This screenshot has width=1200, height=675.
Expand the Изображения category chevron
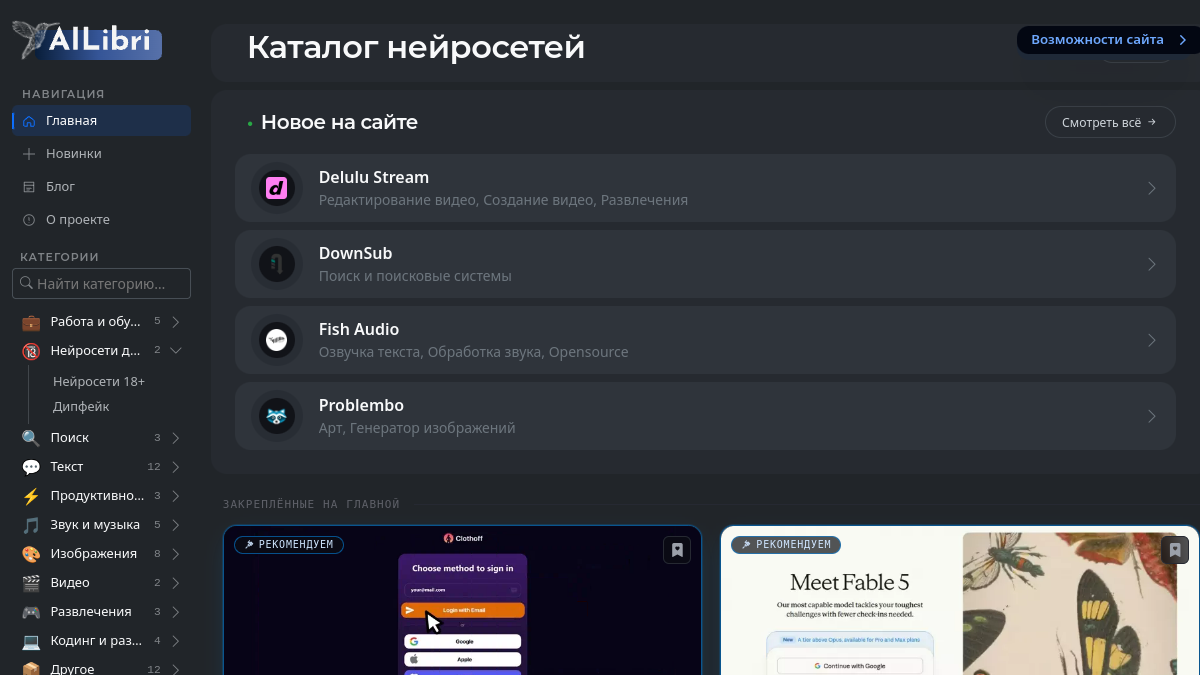pyautogui.click(x=176, y=554)
